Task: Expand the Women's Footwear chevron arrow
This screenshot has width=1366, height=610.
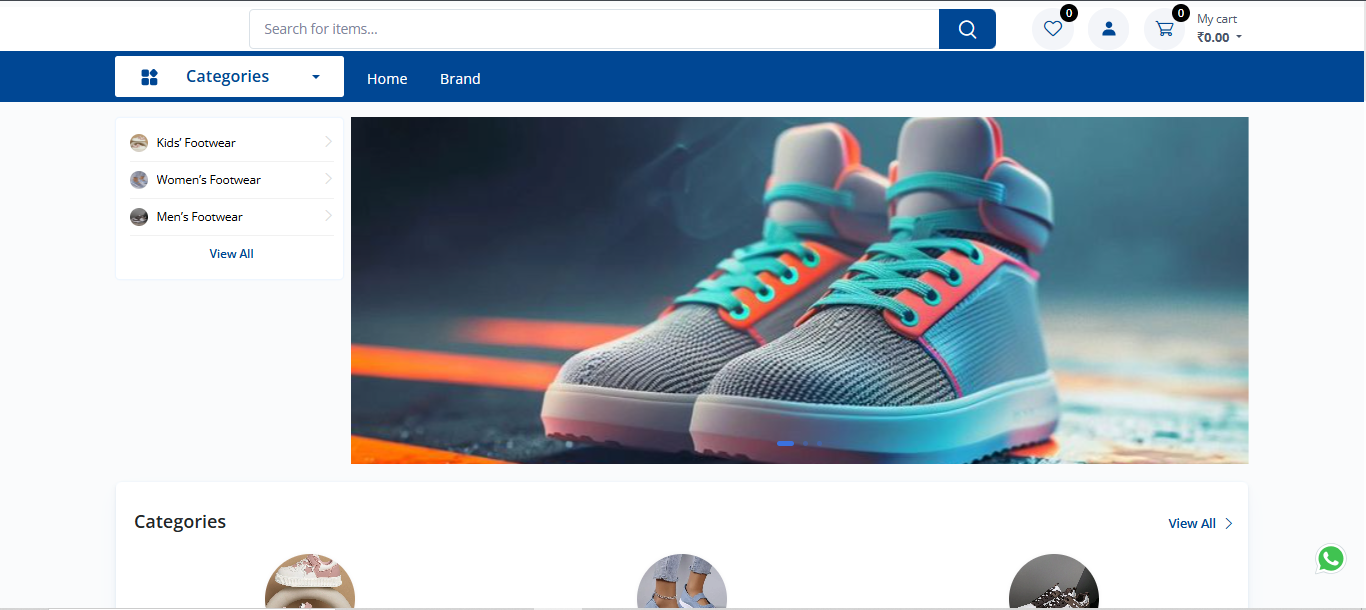Action: point(328,179)
